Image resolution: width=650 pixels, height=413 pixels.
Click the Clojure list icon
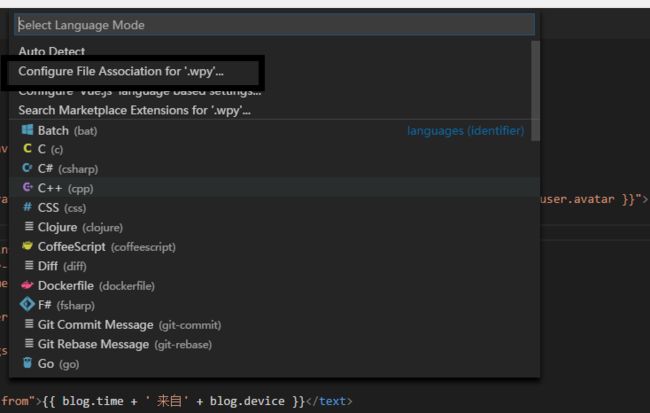coord(29,227)
